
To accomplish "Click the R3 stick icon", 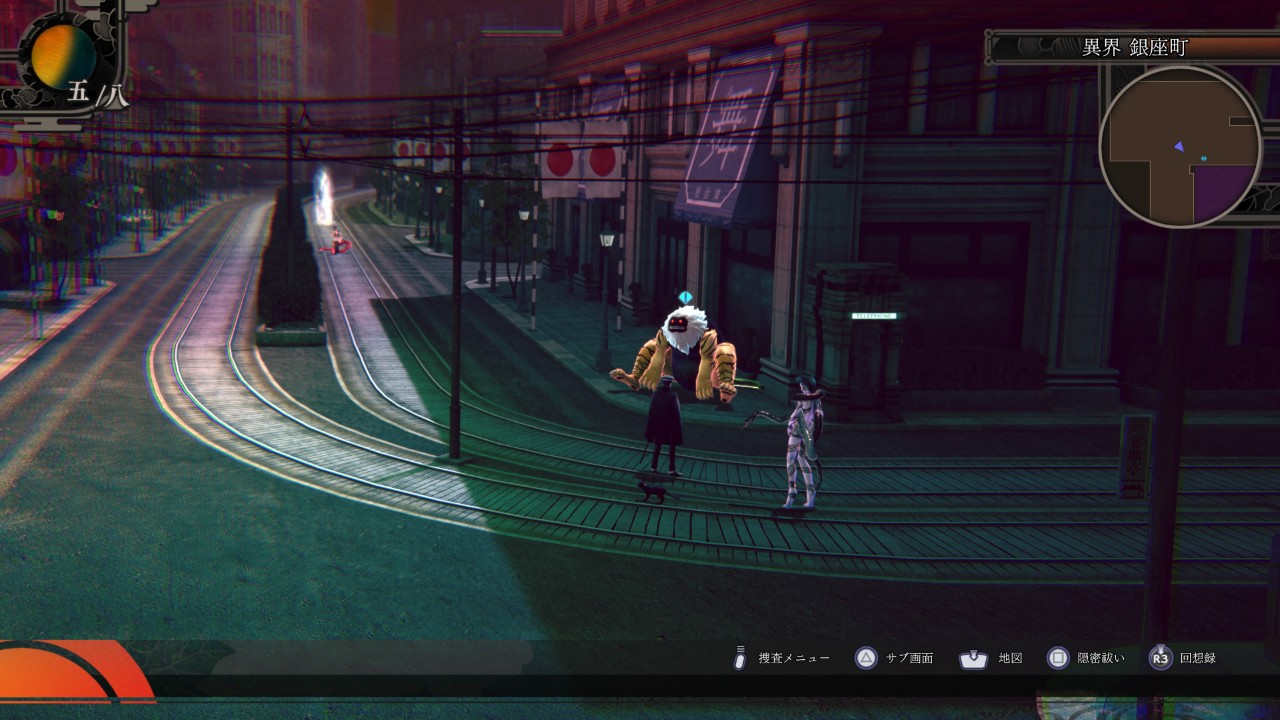I will pyautogui.click(x=1160, y=657).
